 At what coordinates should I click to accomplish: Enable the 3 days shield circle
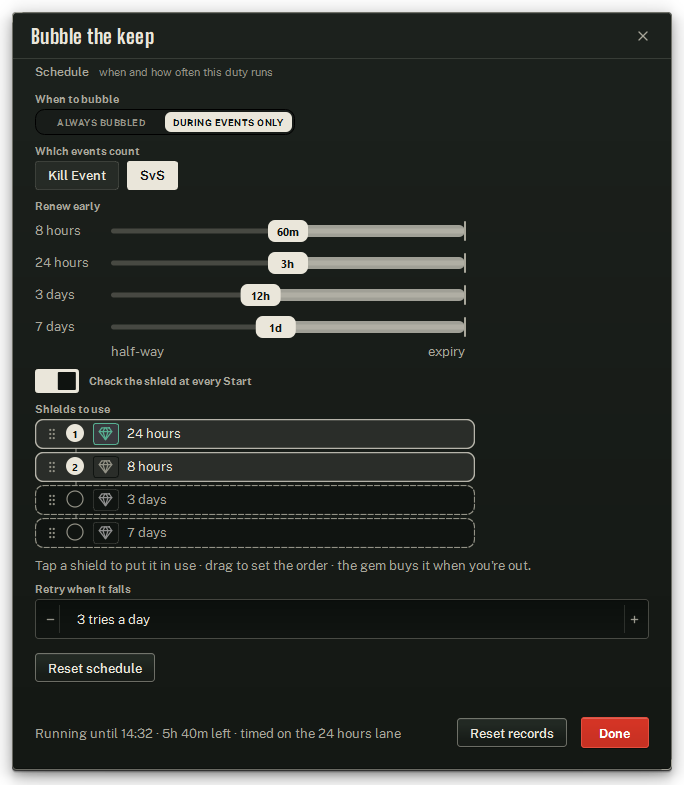pos(75,499)
